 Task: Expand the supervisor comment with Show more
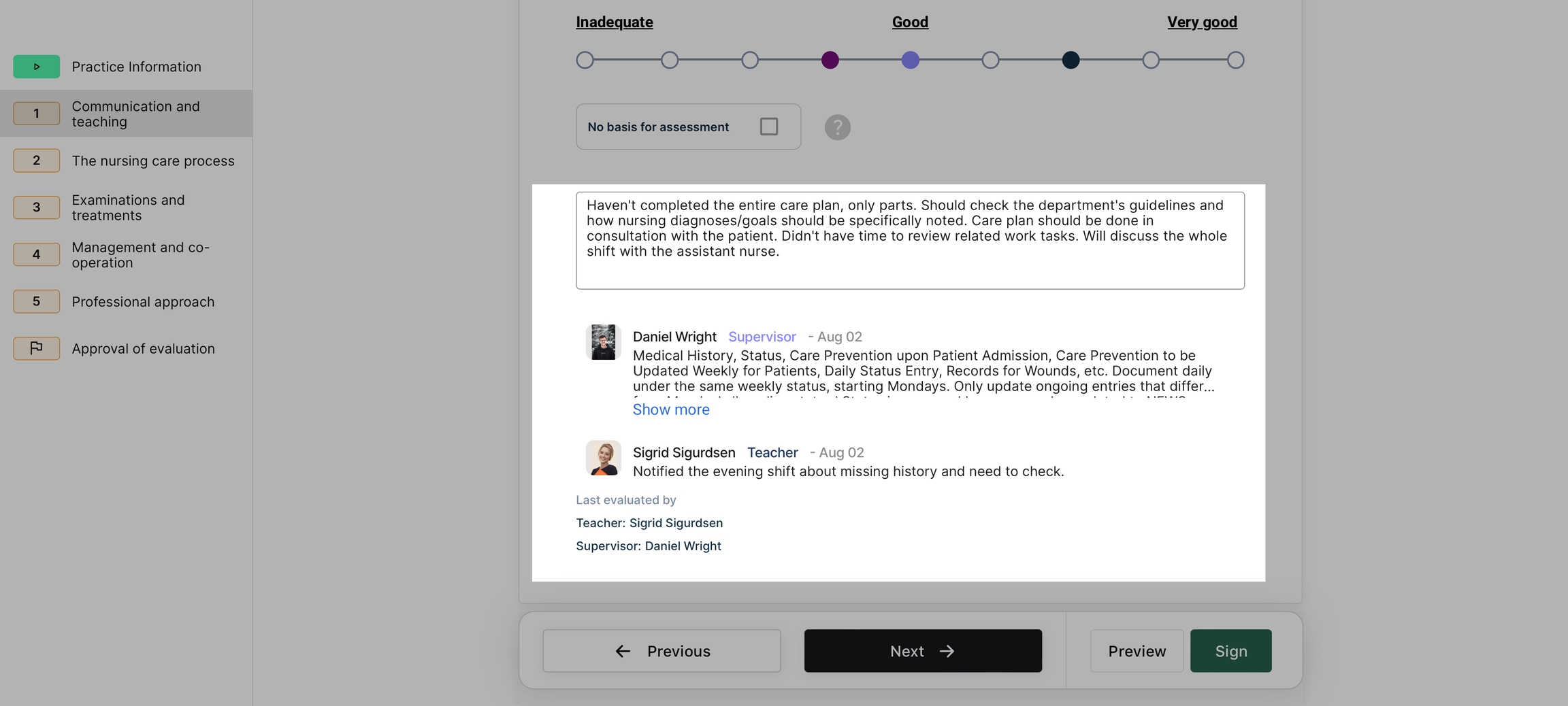(x=670, y=409)
